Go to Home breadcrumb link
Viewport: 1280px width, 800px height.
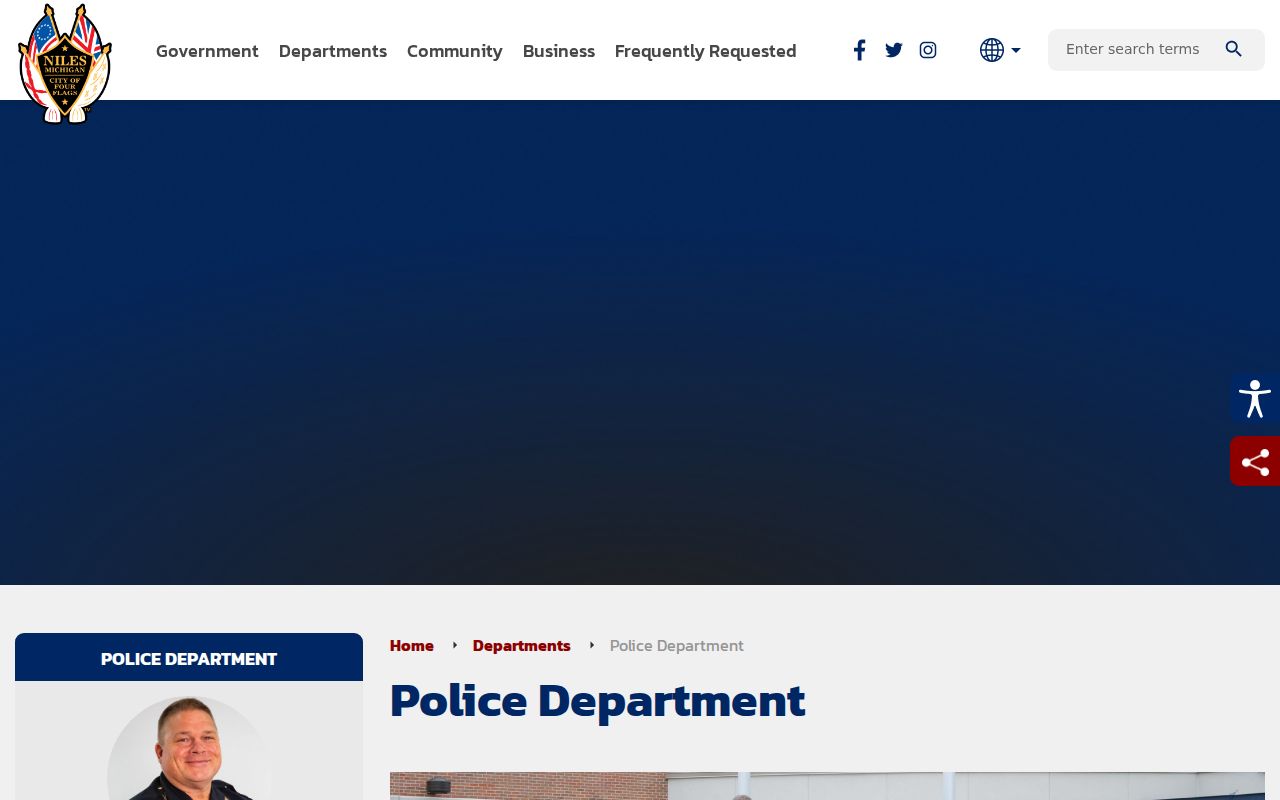tap(412, 646)
